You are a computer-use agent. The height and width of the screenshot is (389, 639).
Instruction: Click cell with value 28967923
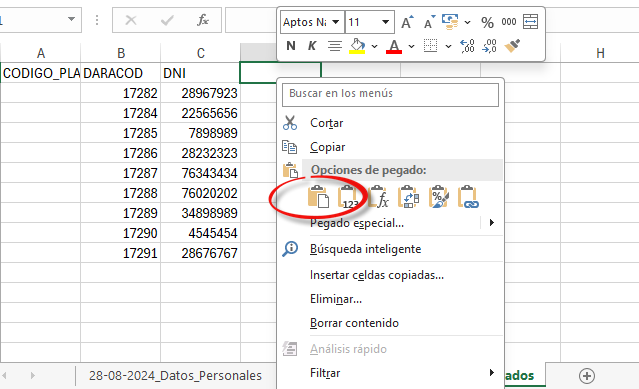tap(201, 93)
